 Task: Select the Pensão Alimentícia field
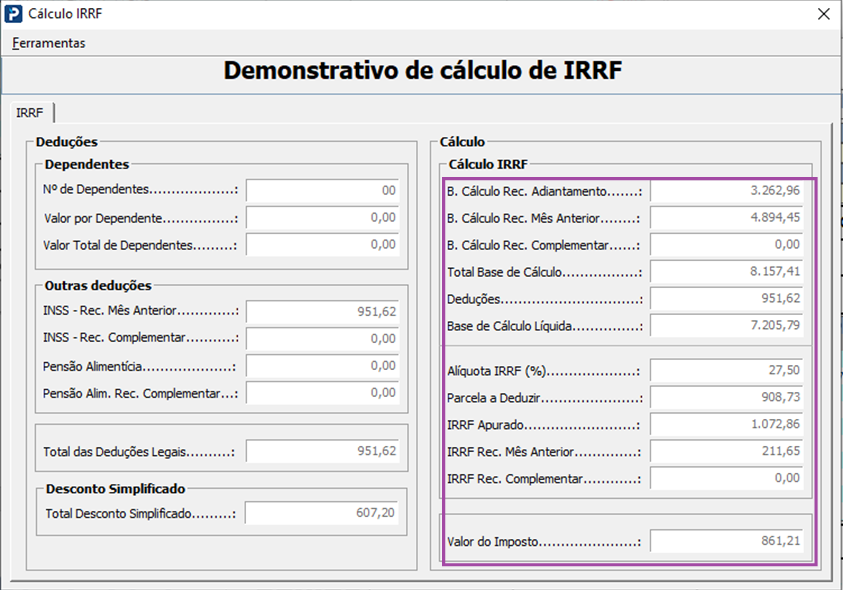pyautogui.click(x=322, y=366)
